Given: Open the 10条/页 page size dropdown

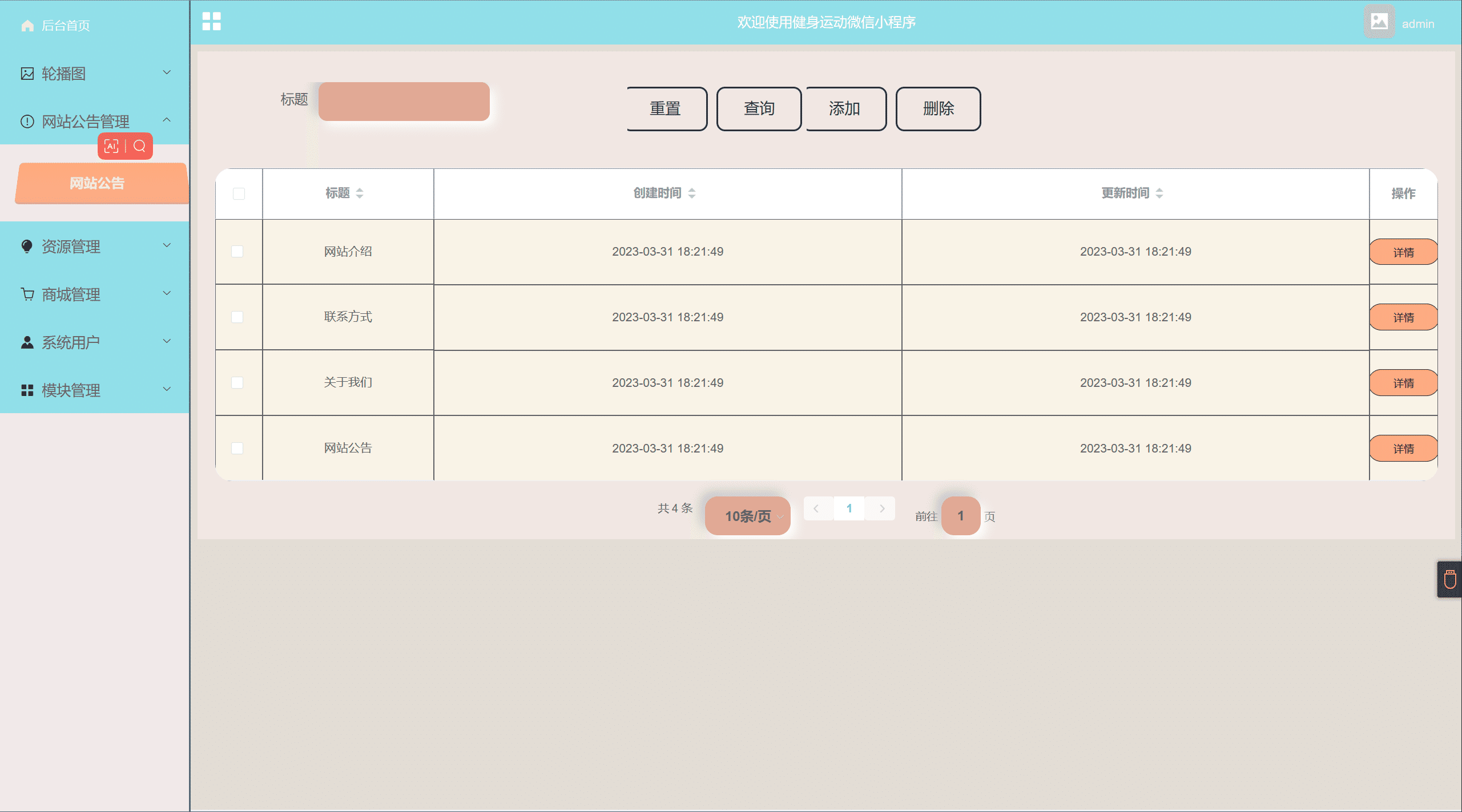Looking at the screenshot, I should tap(748, 516).
